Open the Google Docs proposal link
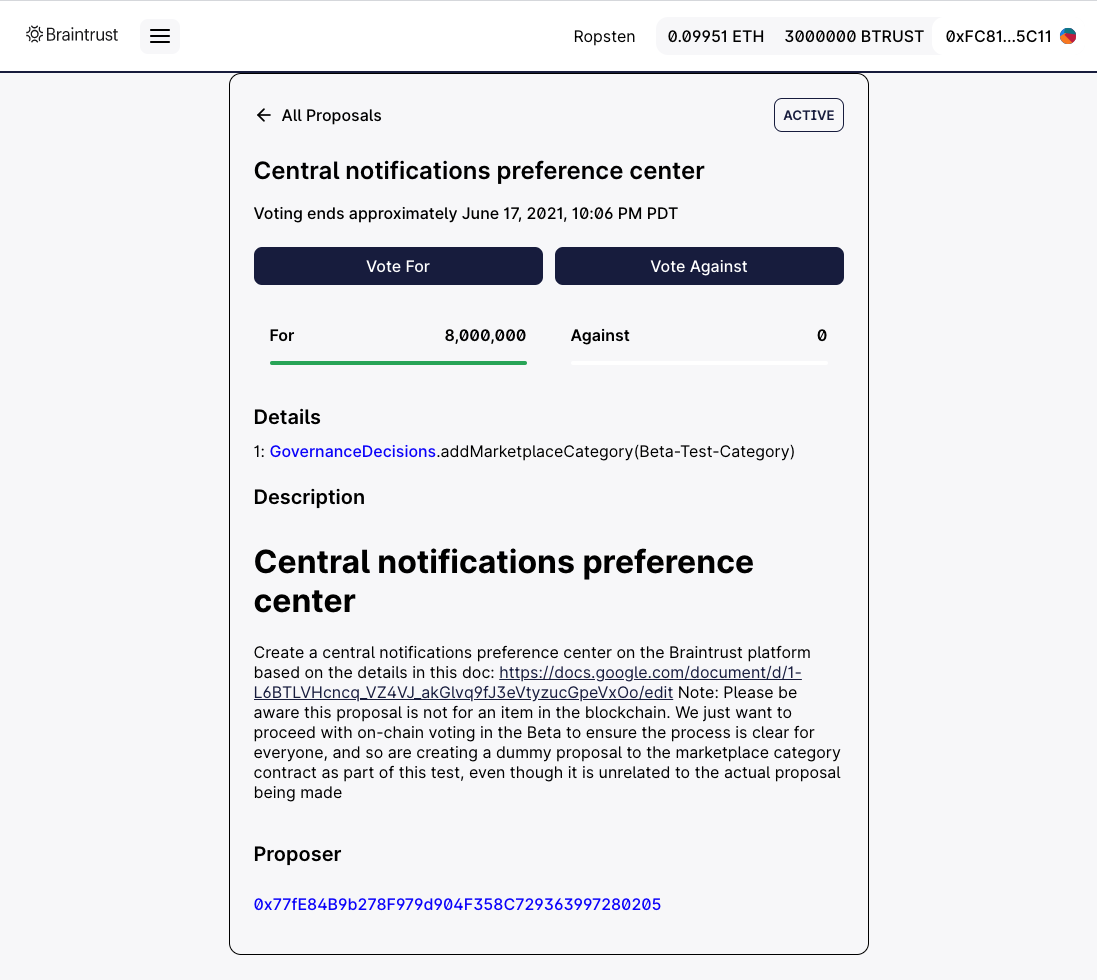Screen dimensions: 1097x980 click(x=528, y=683)
